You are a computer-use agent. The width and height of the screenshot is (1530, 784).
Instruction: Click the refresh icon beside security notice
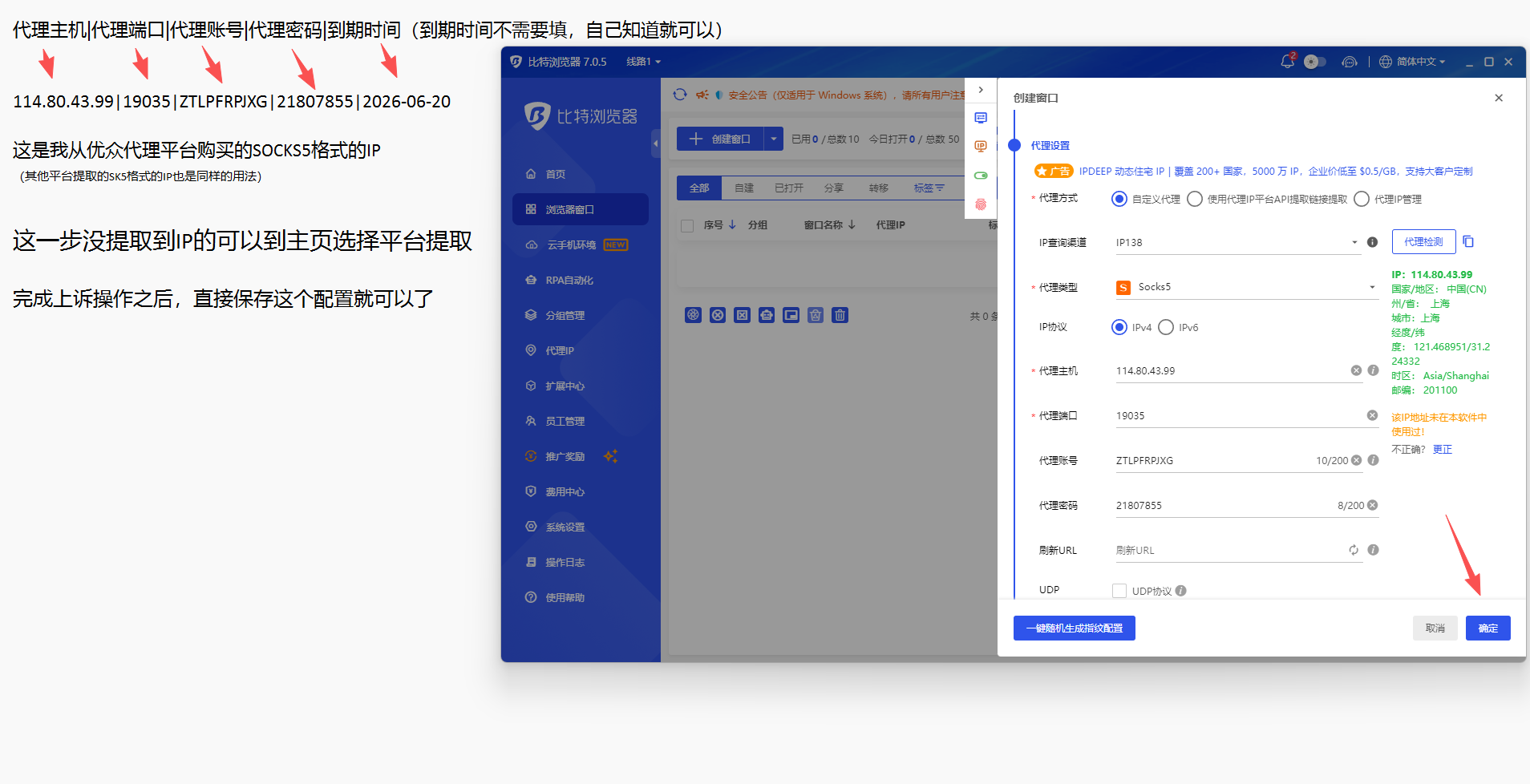680,95
